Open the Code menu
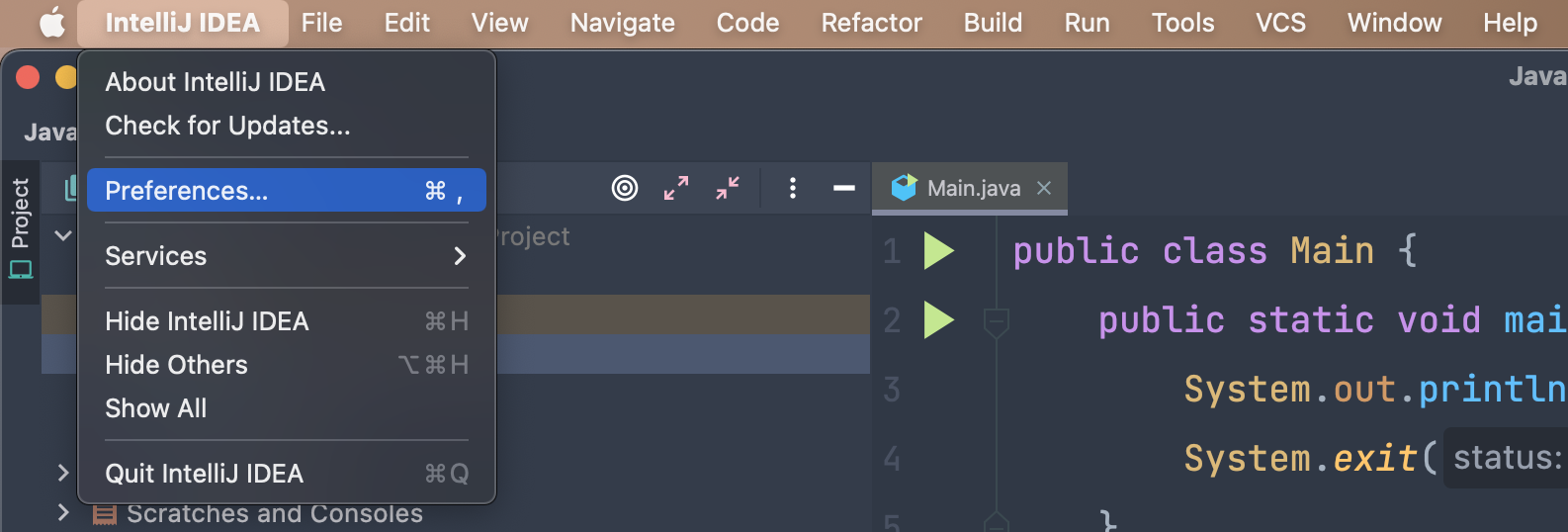The height and width of the screenshot is (532, 1568). (748, 23)
